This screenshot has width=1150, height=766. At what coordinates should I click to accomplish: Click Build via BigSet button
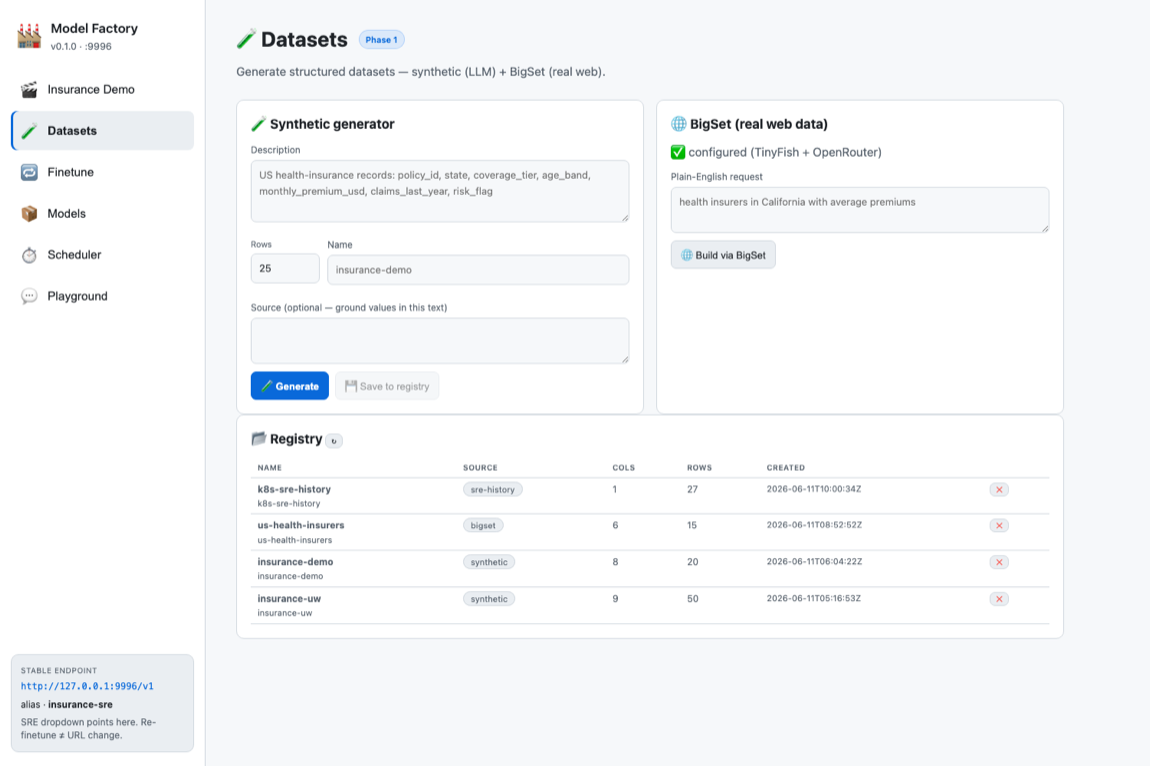pyautogui.click(x=723, y=255)
